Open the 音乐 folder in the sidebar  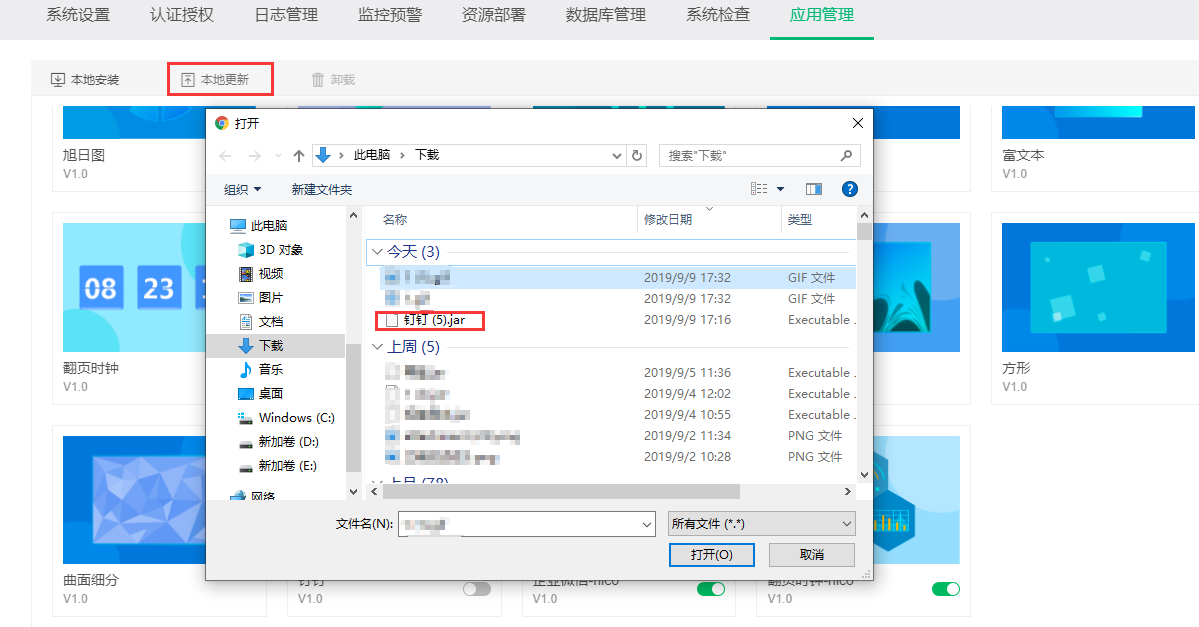point(270,369)
